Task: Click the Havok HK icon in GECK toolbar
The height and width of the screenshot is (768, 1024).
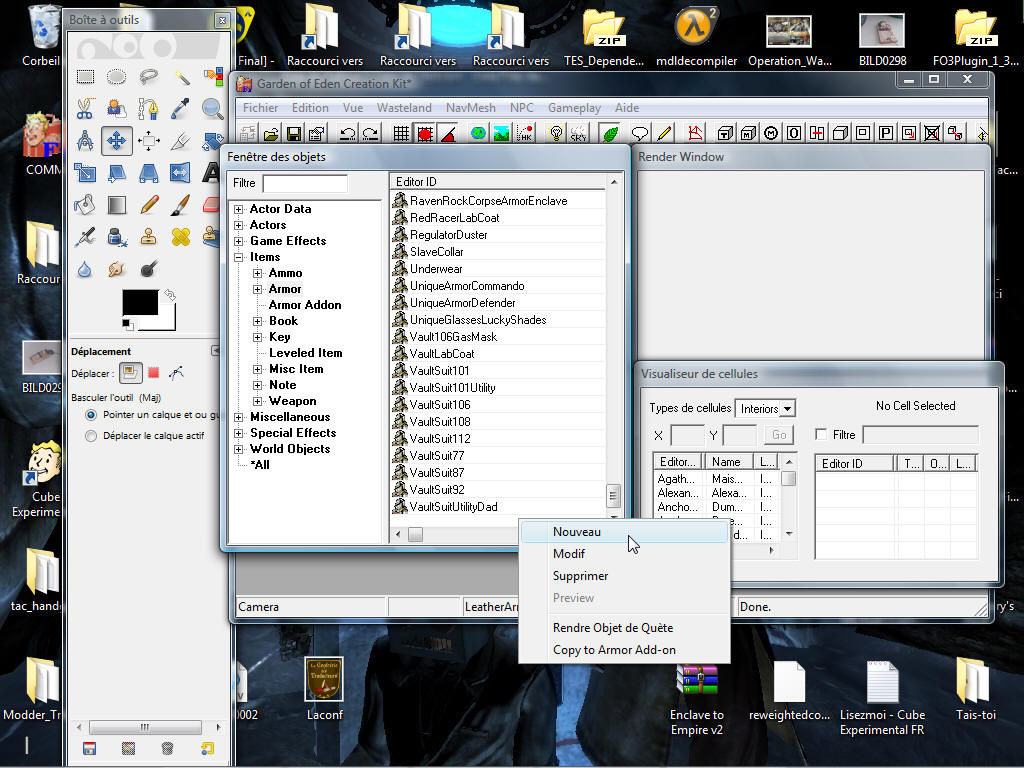Action: pos(524,134)
